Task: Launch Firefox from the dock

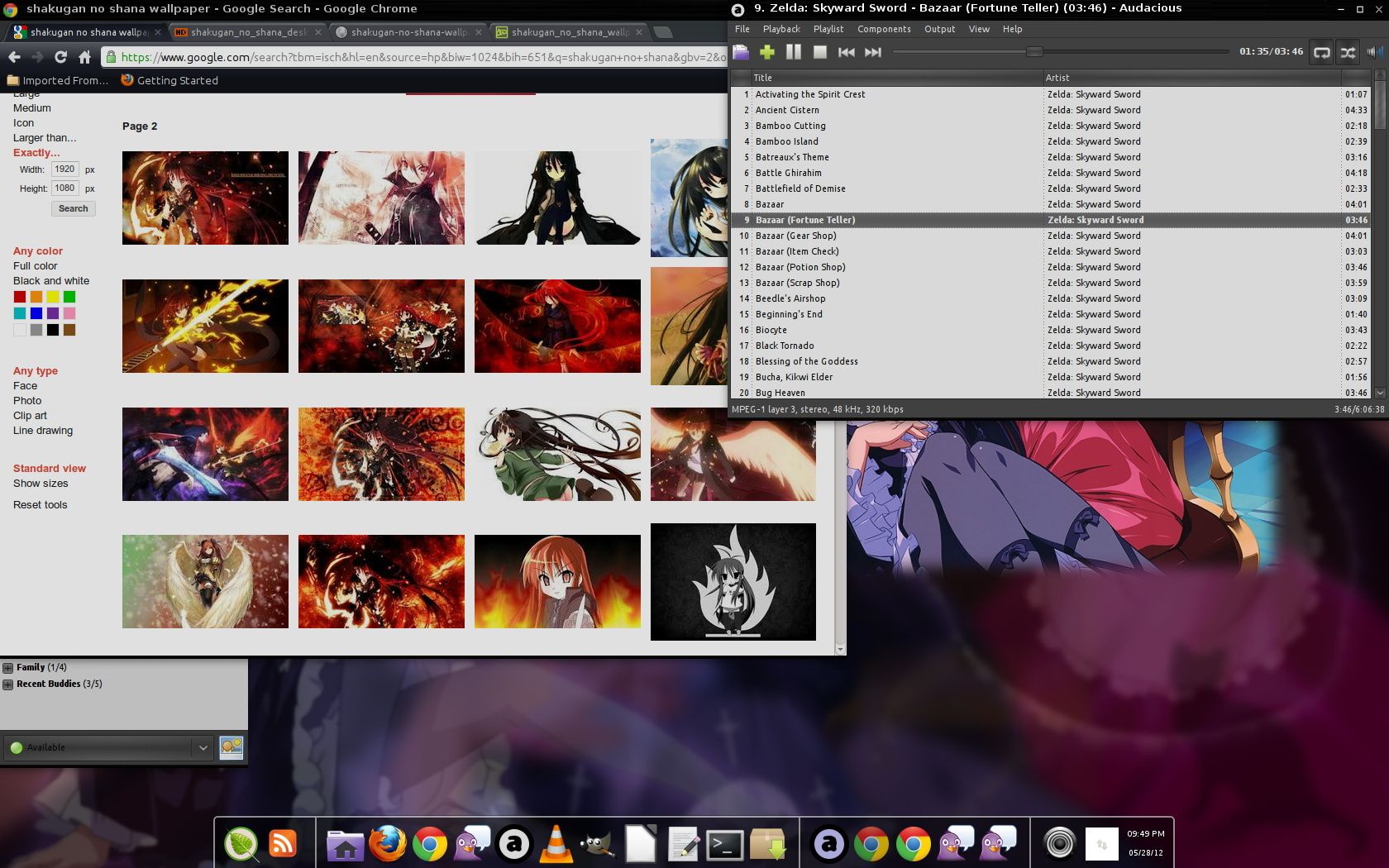Action: tap(387, 844)
